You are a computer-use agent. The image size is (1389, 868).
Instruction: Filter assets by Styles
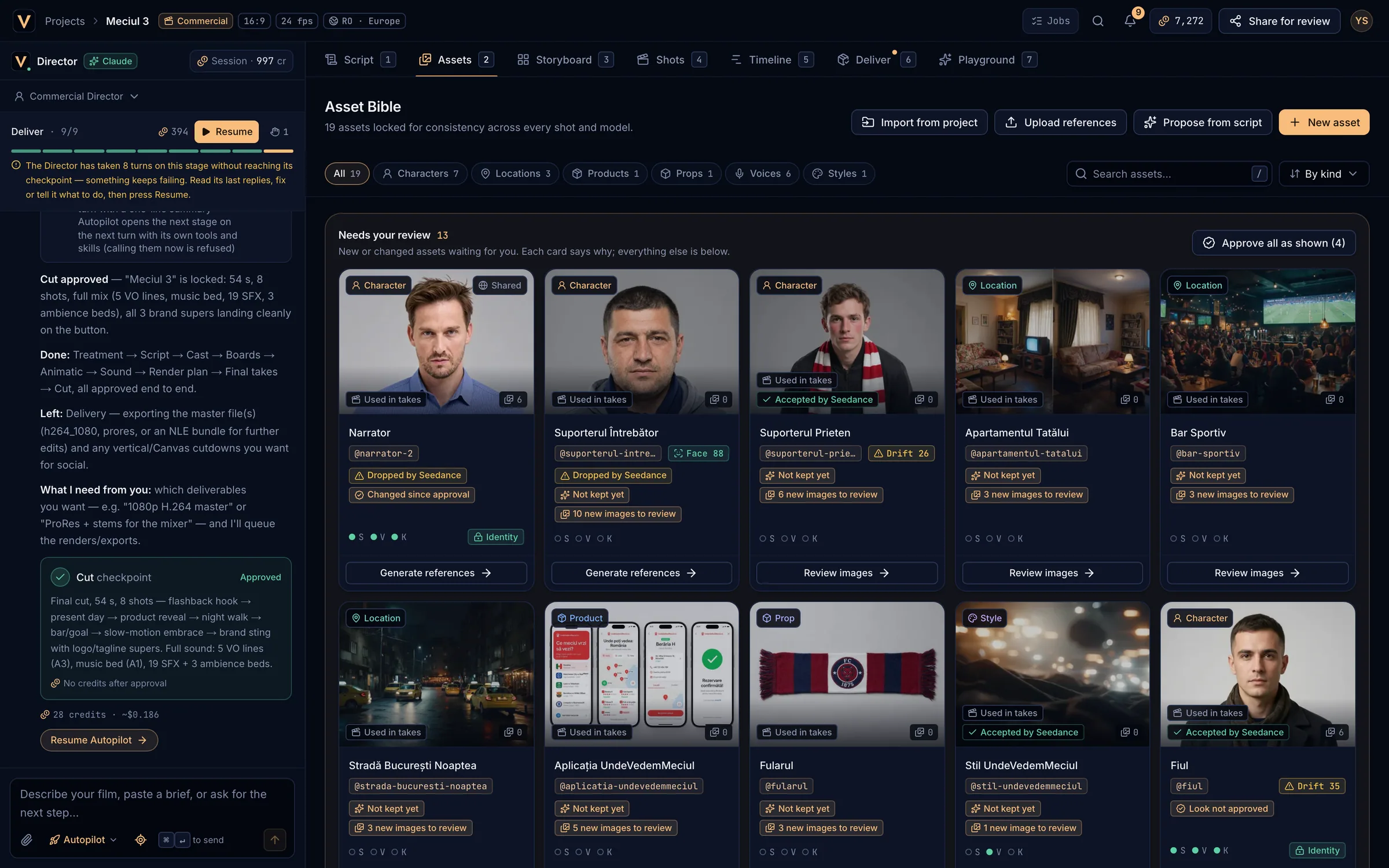(x=839, y=174)
